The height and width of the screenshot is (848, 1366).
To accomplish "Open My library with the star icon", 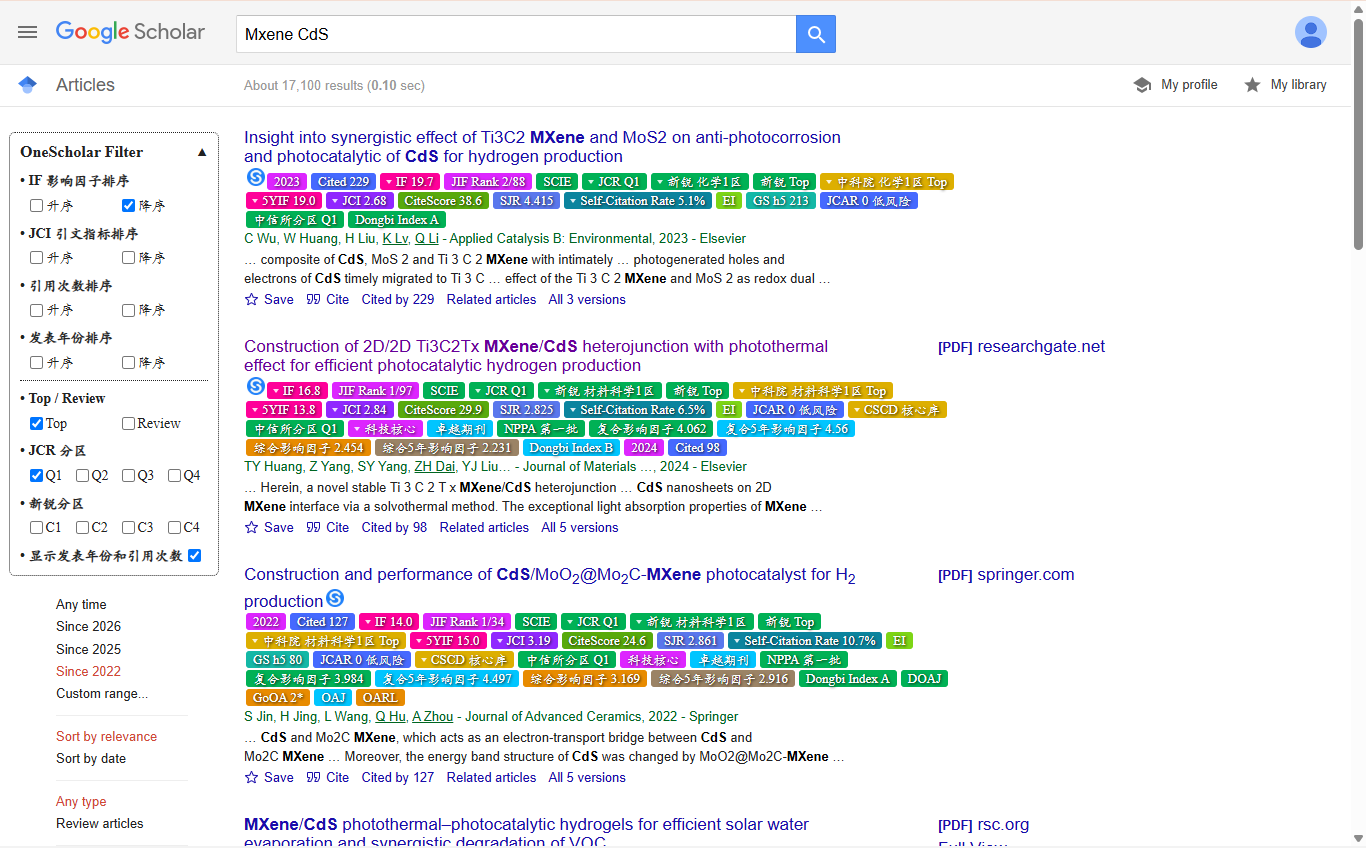I will point(1285,85).
